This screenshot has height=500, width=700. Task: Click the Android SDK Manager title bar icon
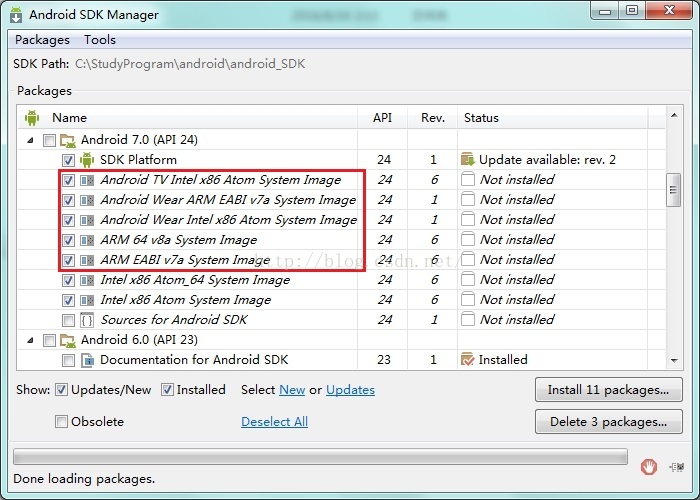pyautogui.click(x=16, y=15)
